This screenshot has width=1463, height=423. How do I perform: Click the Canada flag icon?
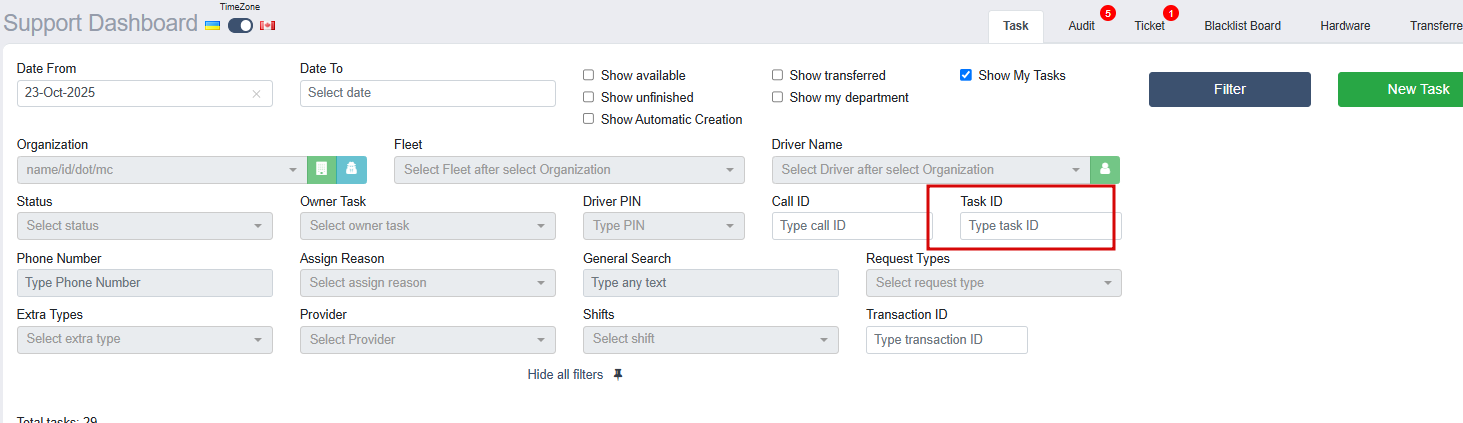pyautogui.click(x=267, y=25)
